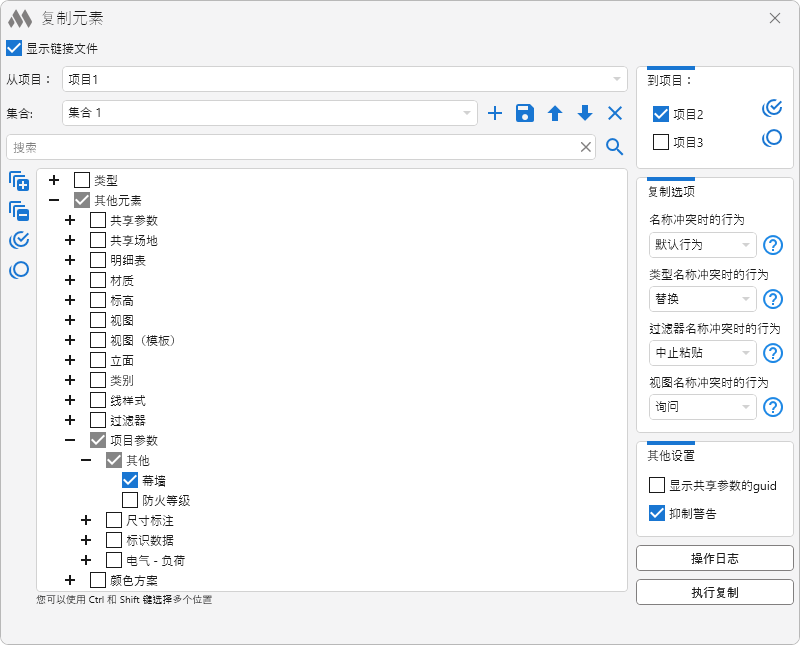Delete the collection with the blue X icon
The image size is (800, 645).
click(615, 114)
